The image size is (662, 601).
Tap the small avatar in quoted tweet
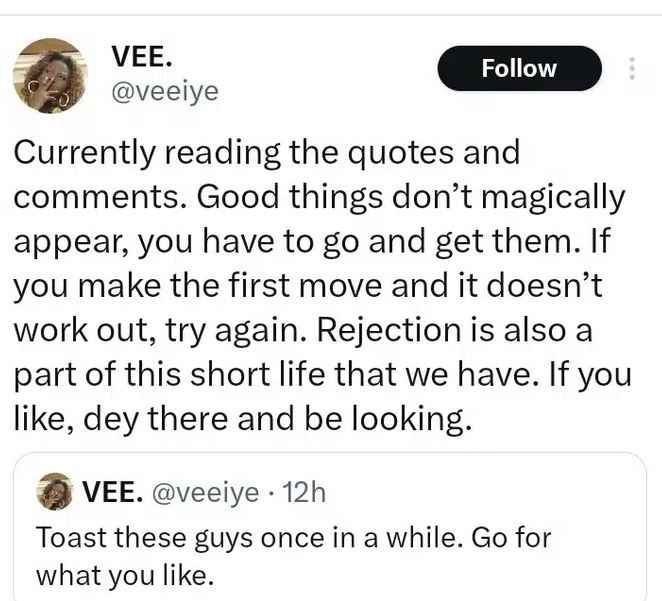point(54,492)
